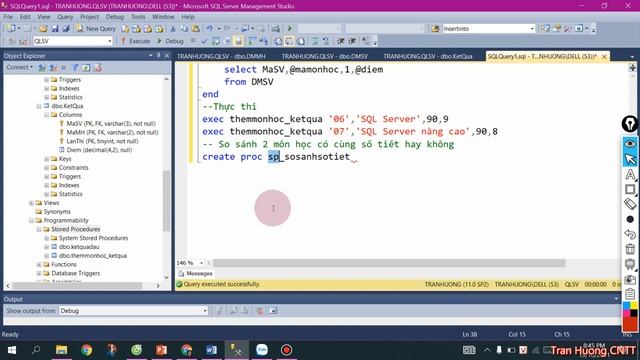
Task: Select the text A annotation tool
Action: [630, 175]
